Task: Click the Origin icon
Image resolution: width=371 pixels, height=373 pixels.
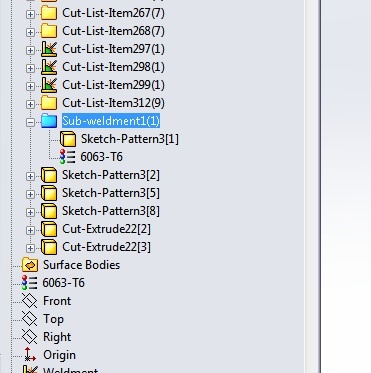Action: pyautogui.click(x=30, y=355)
